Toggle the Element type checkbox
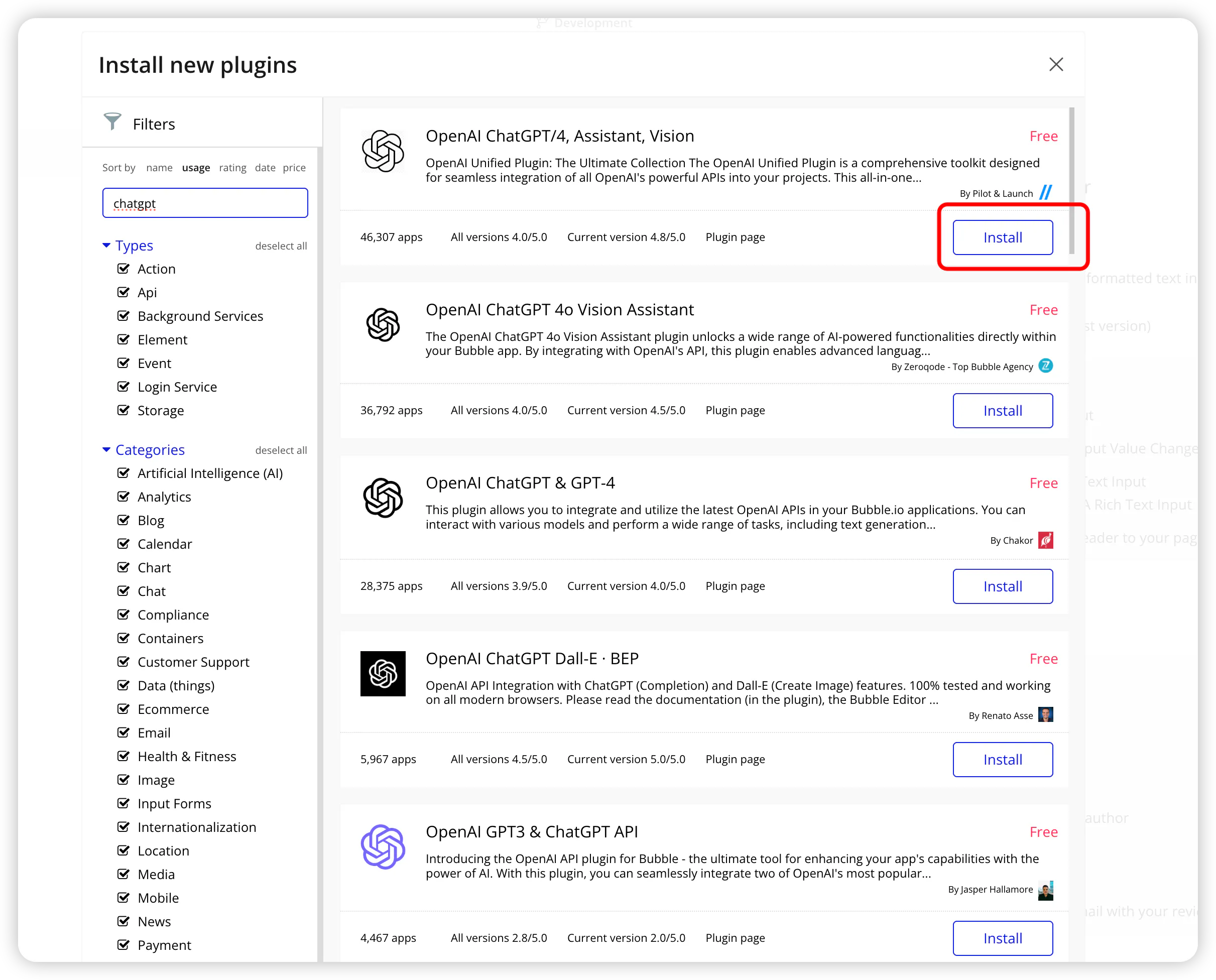 (x=123, y=339)
